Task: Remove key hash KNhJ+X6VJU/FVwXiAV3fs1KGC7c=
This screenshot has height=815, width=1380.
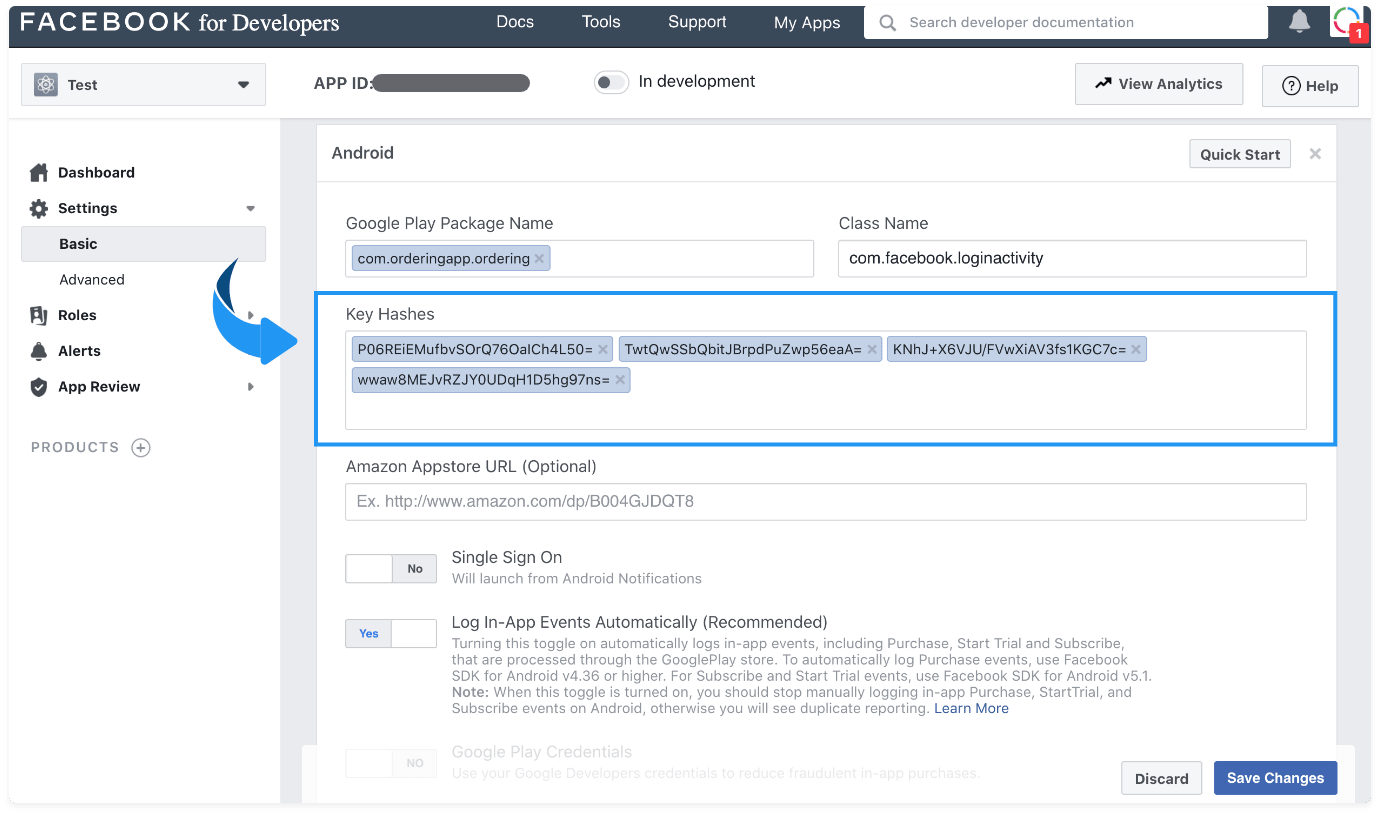Action: (1136, 349)
